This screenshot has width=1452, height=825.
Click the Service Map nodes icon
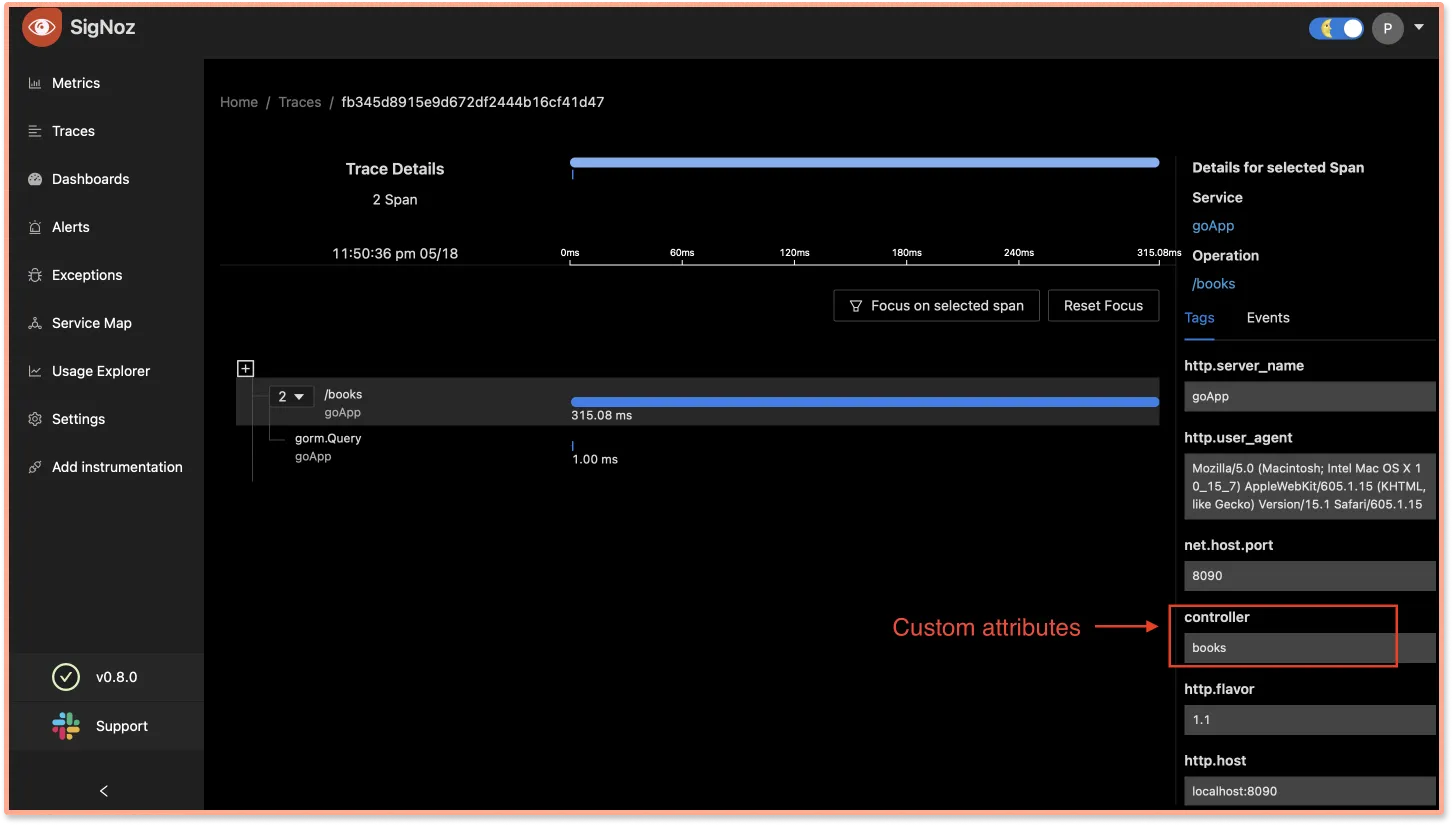coord(35,323)
